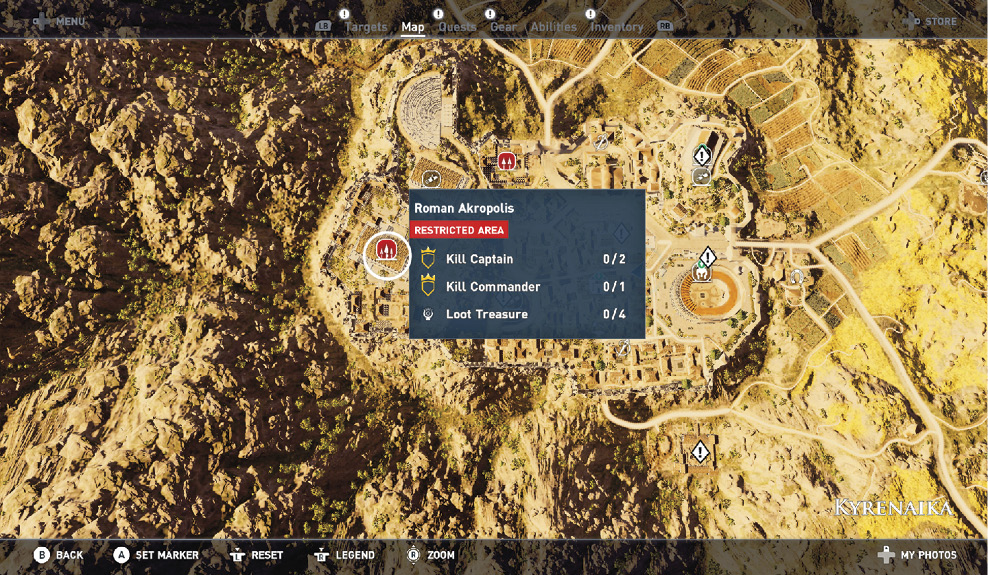This screenshot has width=988, height=575.
Task: Click the Kill Commander objective text
Action: pos(493,287)
